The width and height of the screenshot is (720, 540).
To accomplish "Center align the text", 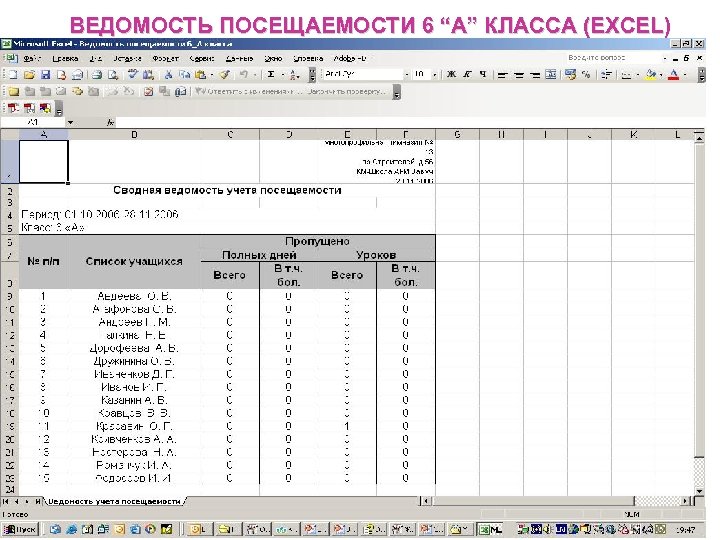I will coord(519,74).
